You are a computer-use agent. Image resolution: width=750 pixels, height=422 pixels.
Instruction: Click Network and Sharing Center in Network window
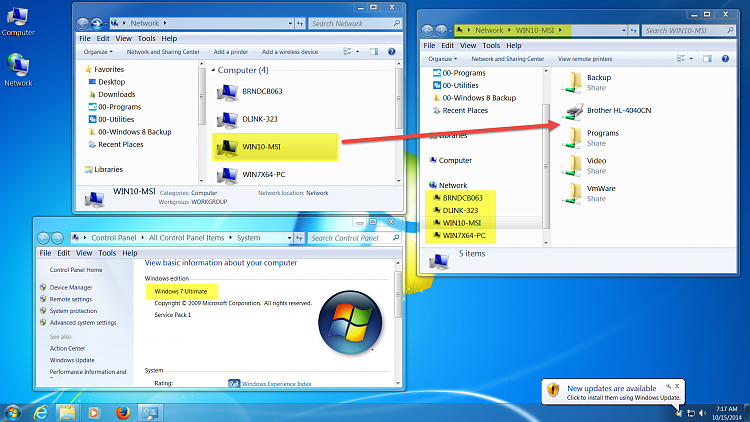(x=163, y=52)
